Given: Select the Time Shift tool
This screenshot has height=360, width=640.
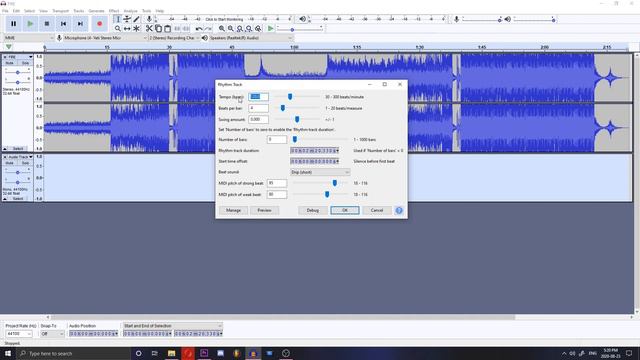Looking at the screenshot, I should [x=127, y=29].
